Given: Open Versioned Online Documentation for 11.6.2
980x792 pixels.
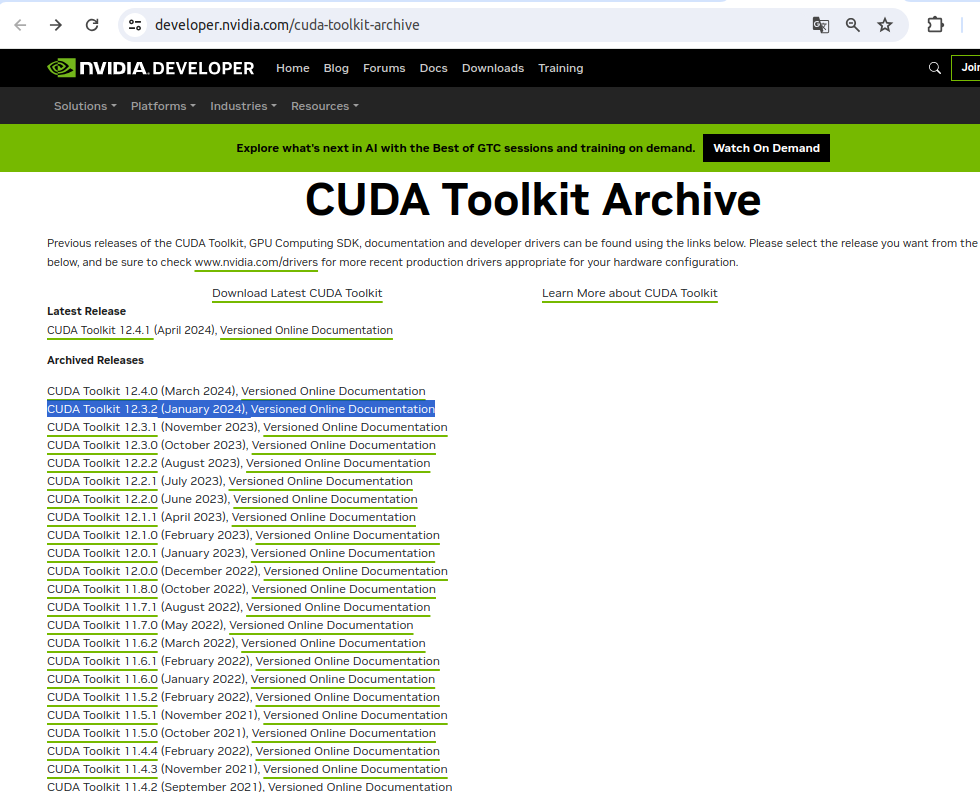Looking at the screenshot, I should click(333, 643).
